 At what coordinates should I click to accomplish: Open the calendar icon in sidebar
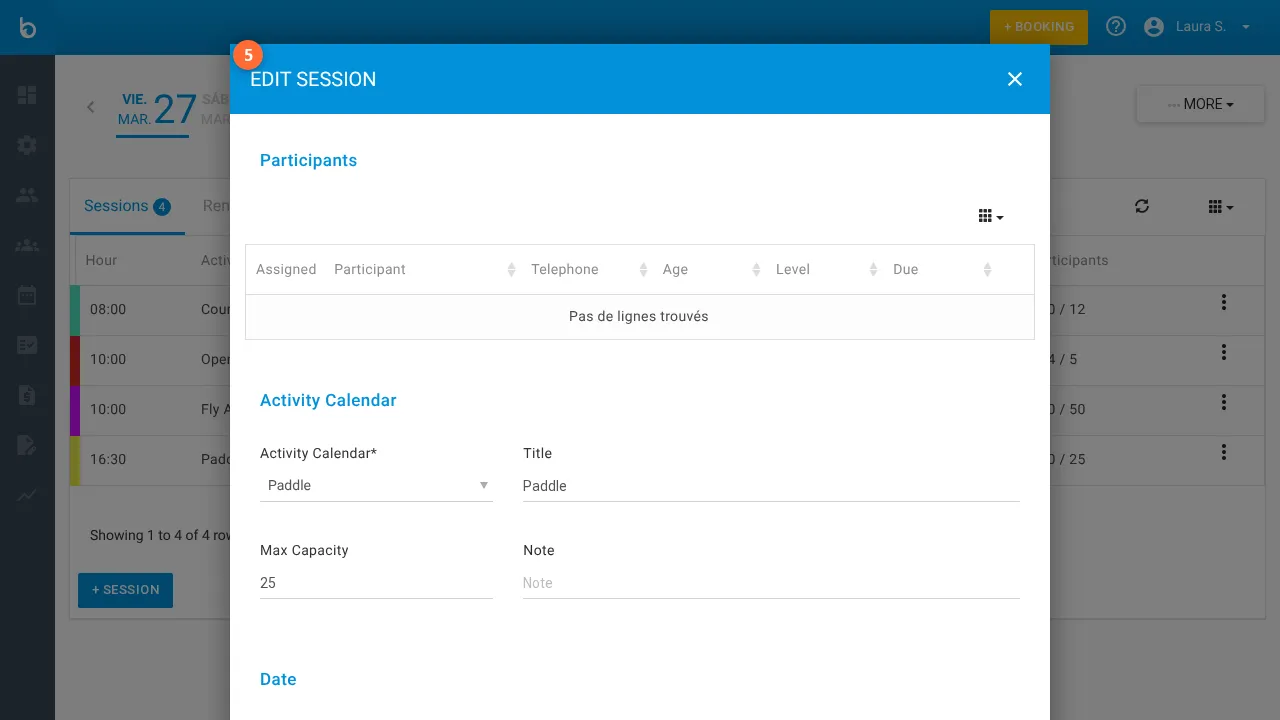[27, 295]
